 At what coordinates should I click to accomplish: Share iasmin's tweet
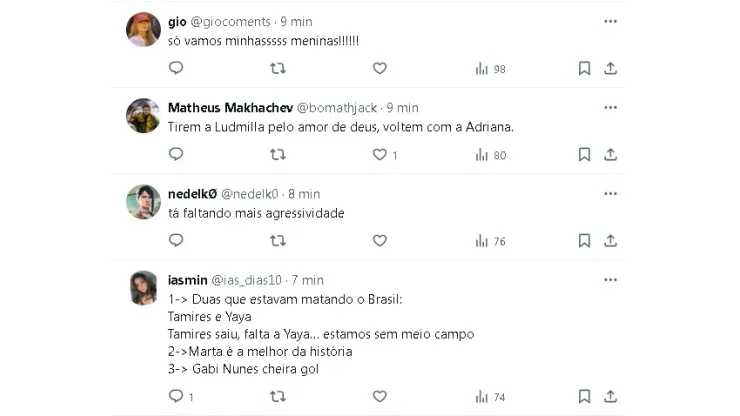[610, 397]
